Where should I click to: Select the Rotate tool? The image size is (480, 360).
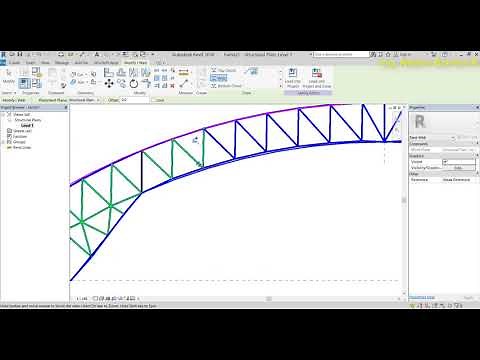(x=134, y=84)
